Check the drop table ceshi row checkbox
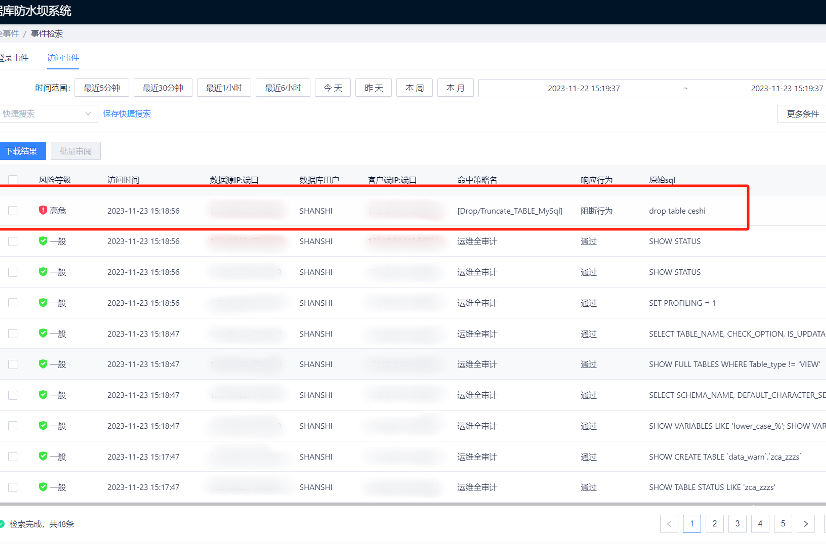Image resolution: width=826 pixels, height=553 pixels. click(x=13, y=211)
